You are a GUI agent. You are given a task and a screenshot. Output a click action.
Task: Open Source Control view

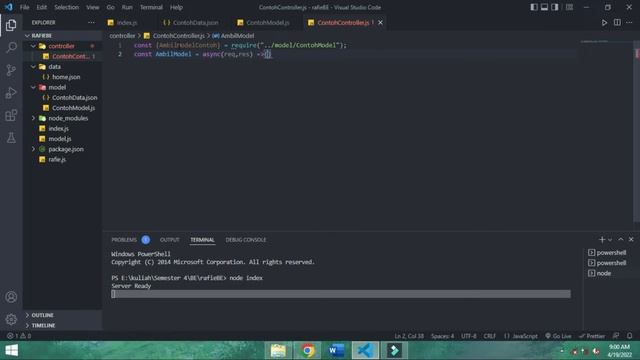pos(11,70)
